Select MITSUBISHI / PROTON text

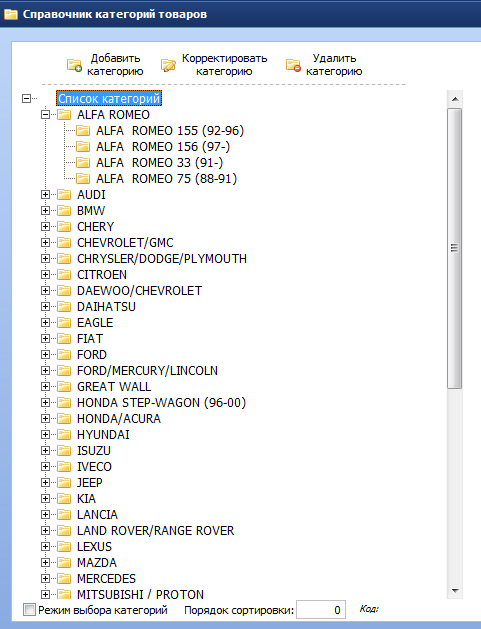(140, 595)
